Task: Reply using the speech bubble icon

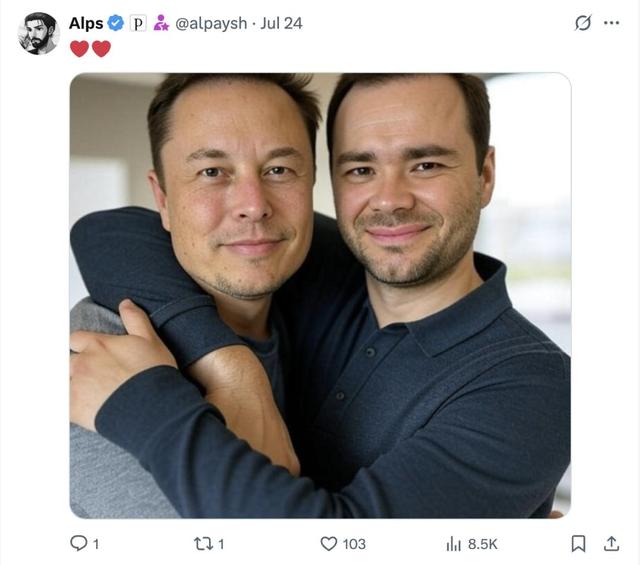Action: (78, 543)
